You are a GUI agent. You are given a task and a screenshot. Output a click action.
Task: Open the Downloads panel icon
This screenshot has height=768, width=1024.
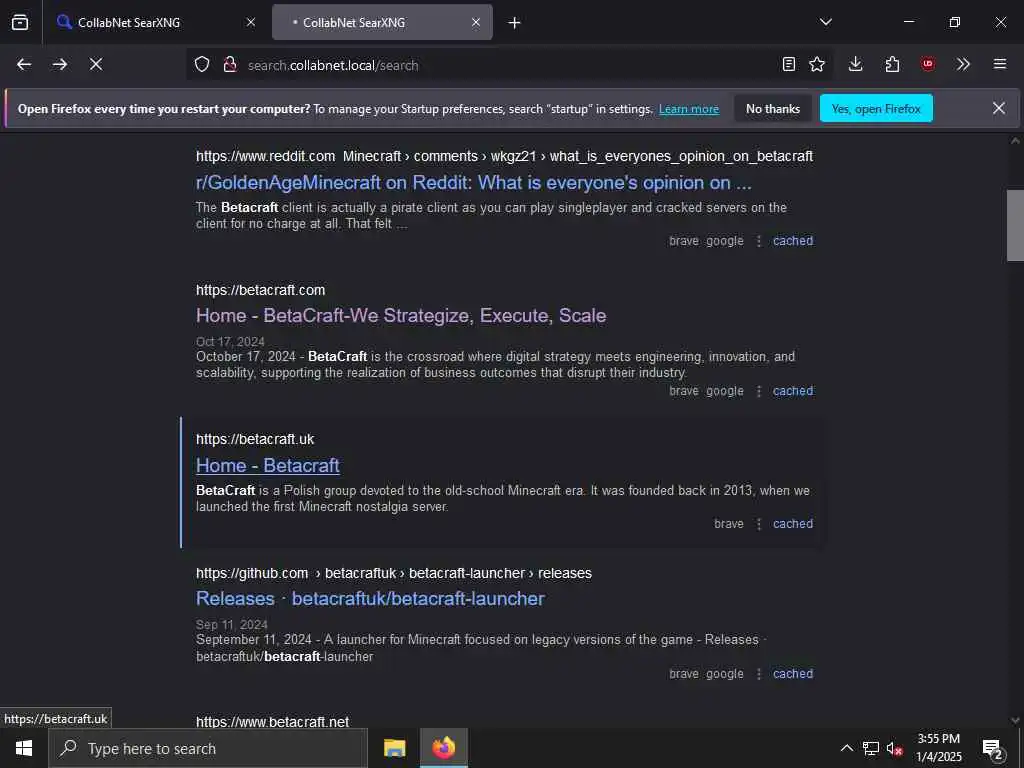pos(856,64)
